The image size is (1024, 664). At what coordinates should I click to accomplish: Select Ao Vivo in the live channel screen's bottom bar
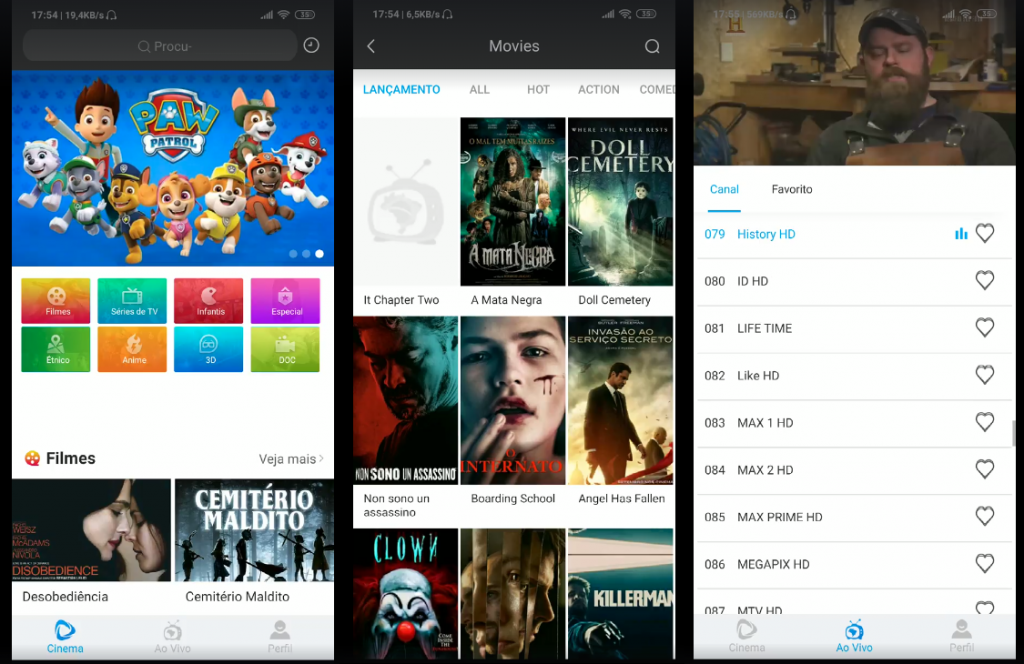854,637
